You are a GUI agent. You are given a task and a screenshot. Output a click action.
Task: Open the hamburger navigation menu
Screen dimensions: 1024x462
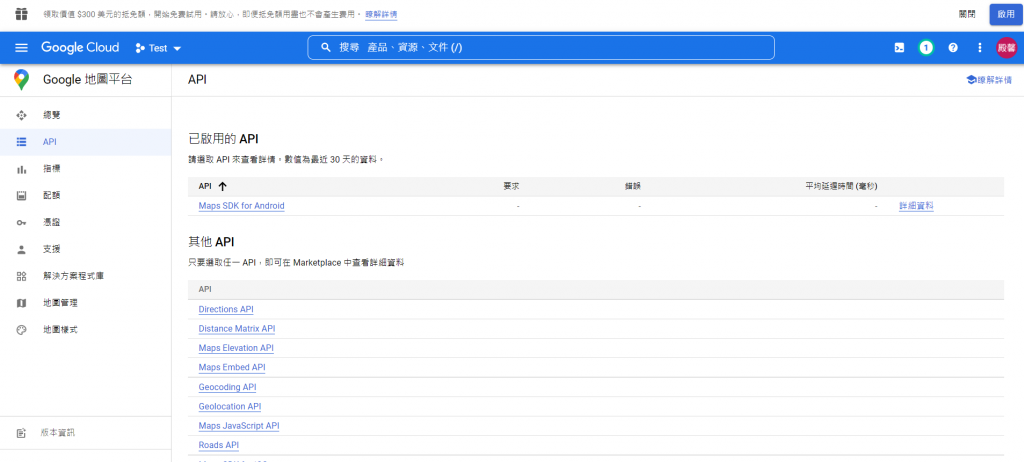coord(22,48)
